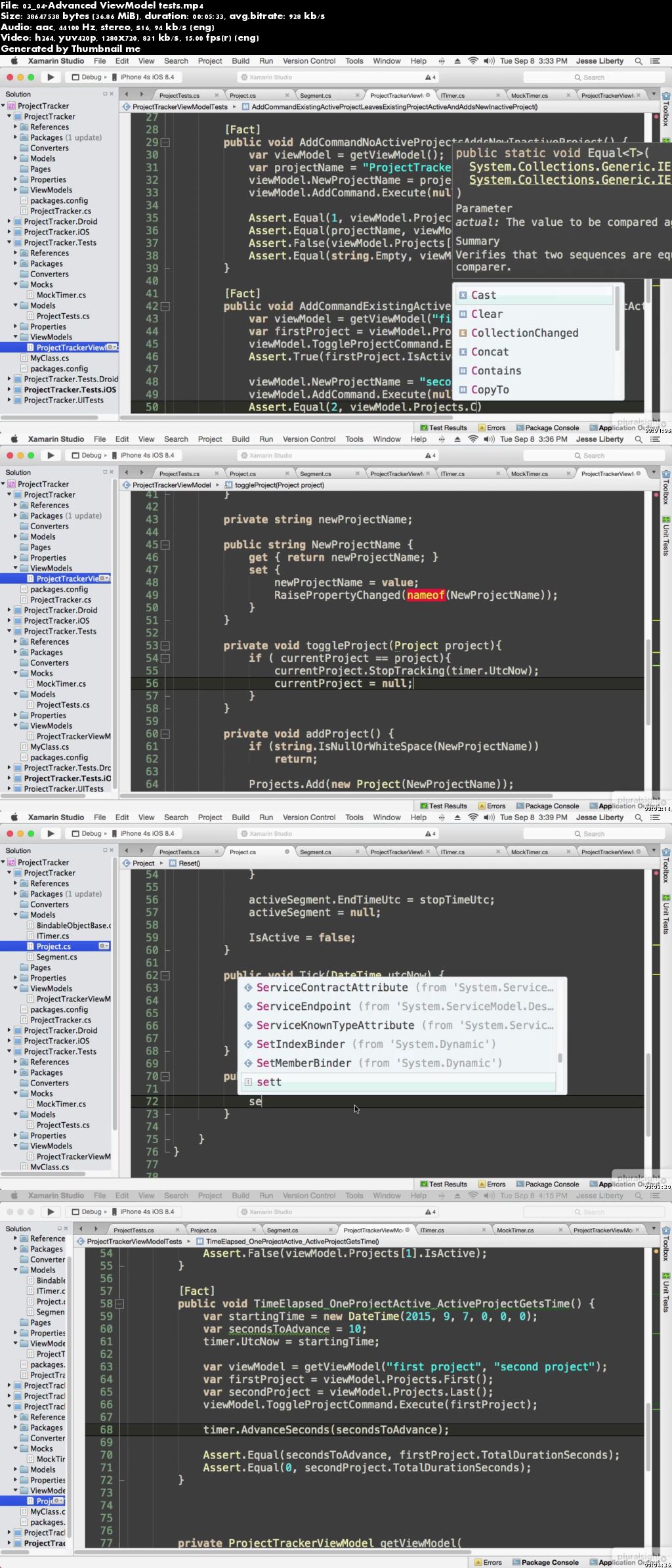Toggle the code fold marker at line 42
Viewport: 672px width, 1568px height.
pos(165,307)
